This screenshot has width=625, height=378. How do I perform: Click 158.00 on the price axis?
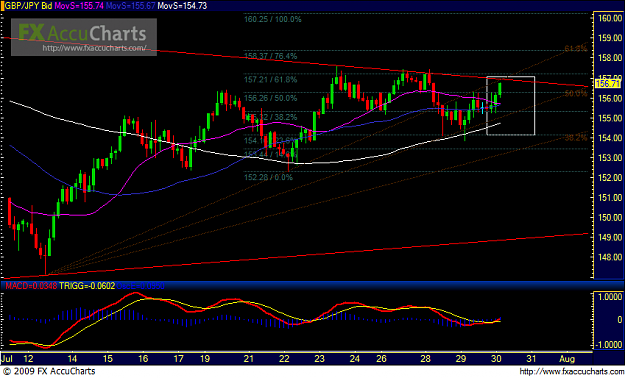click(609, 58)
